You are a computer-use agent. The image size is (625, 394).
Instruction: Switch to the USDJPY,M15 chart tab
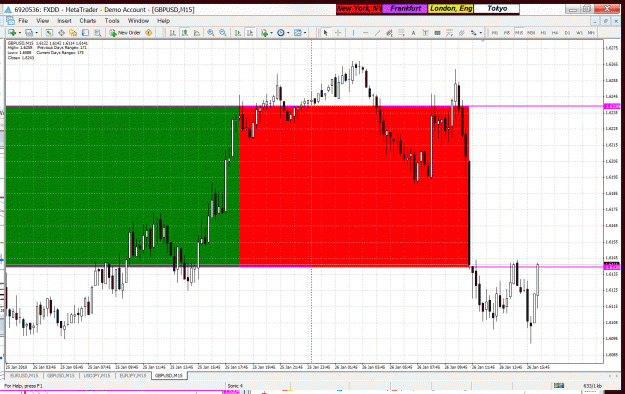coord(97,376)
